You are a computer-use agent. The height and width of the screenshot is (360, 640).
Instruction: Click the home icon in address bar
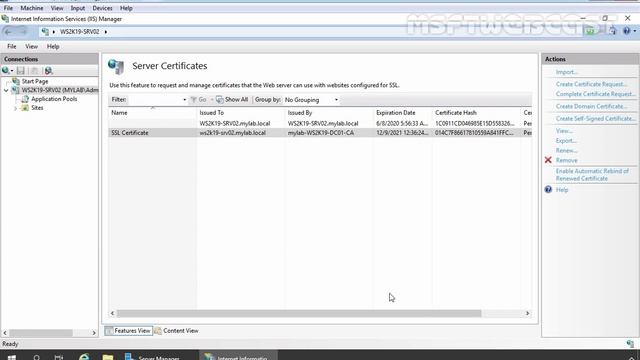click(613, 31)
